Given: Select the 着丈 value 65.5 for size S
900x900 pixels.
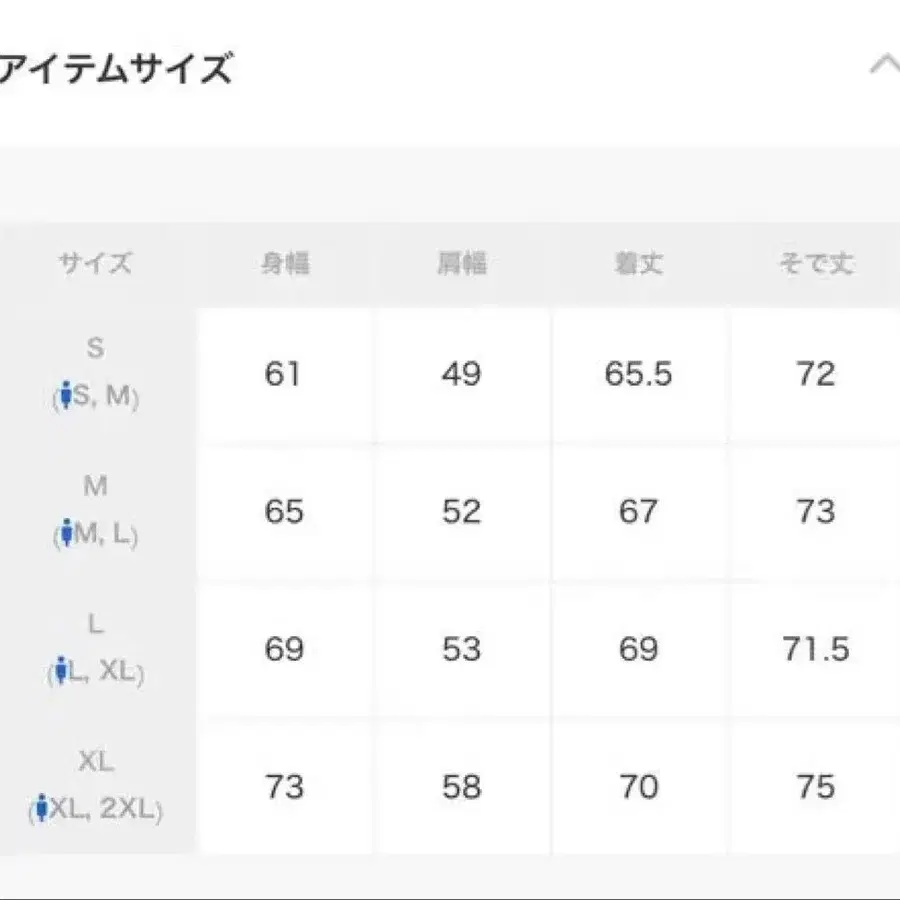Looking at the screenshot, I should 638,375.
